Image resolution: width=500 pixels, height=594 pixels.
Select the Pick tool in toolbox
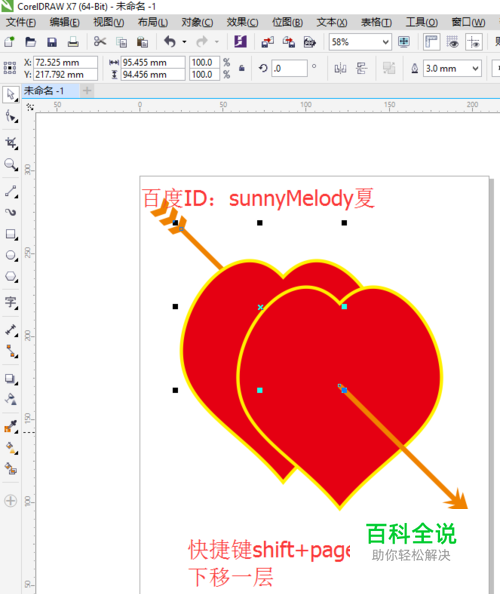tap(11, 94)
